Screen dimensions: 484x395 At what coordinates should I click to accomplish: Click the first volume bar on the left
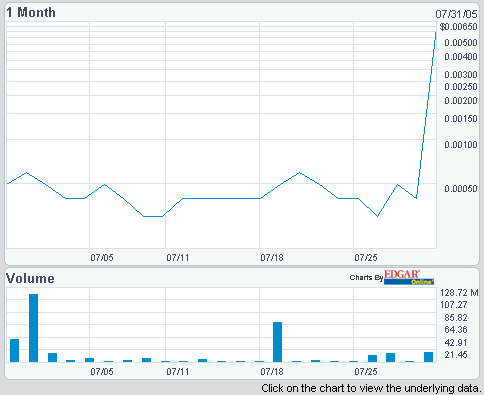(14, 350)
